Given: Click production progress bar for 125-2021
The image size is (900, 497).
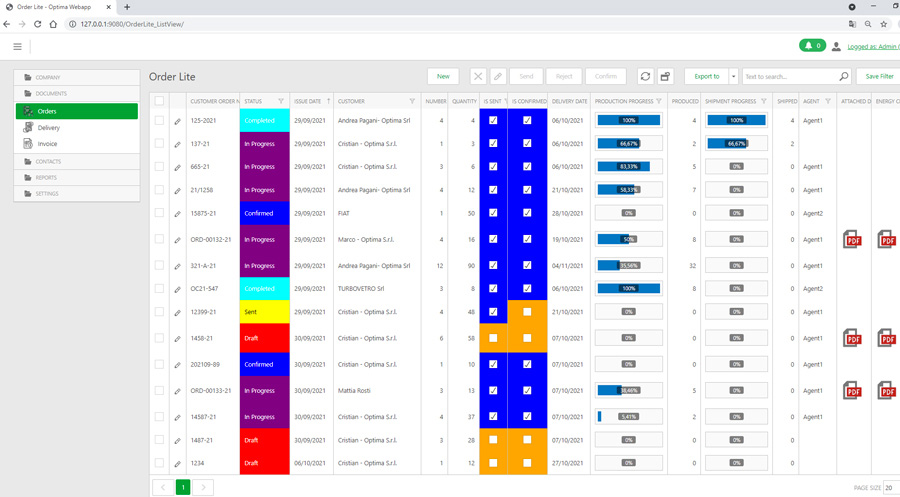Looking at the screenshot, I should coord(629,121).
